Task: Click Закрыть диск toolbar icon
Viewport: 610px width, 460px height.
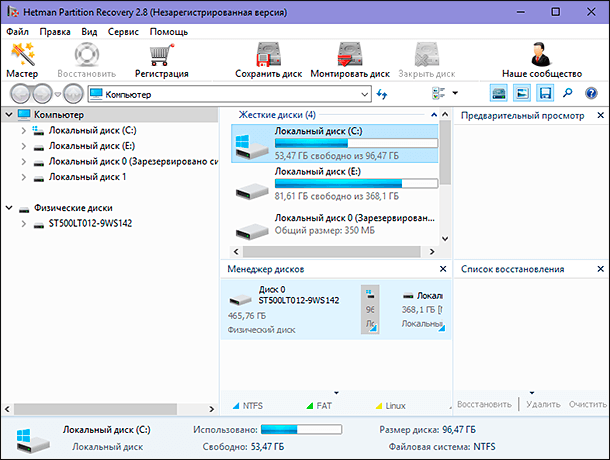Action: (x=426, y=54)
